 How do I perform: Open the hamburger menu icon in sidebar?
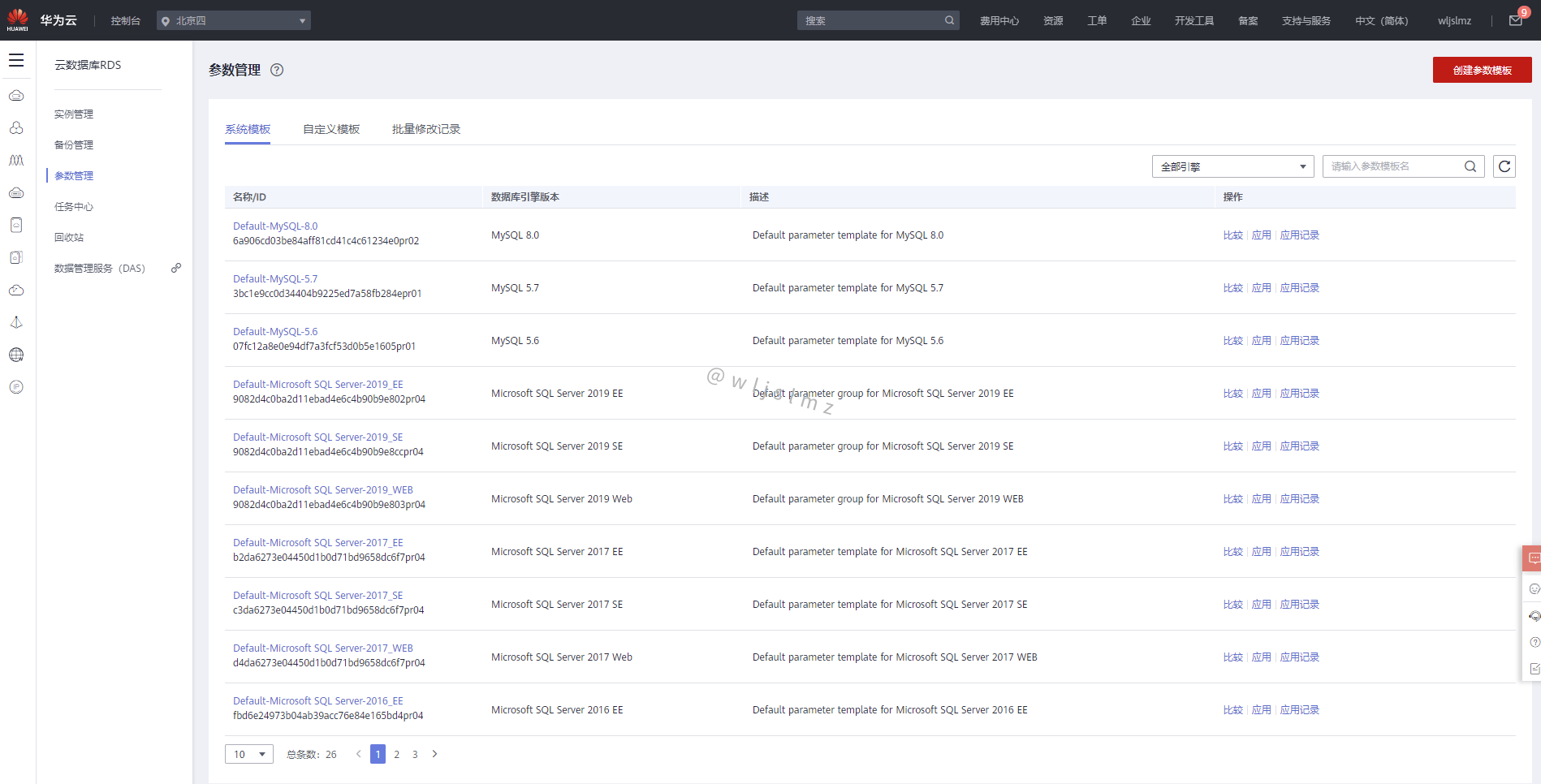(16, 60)
